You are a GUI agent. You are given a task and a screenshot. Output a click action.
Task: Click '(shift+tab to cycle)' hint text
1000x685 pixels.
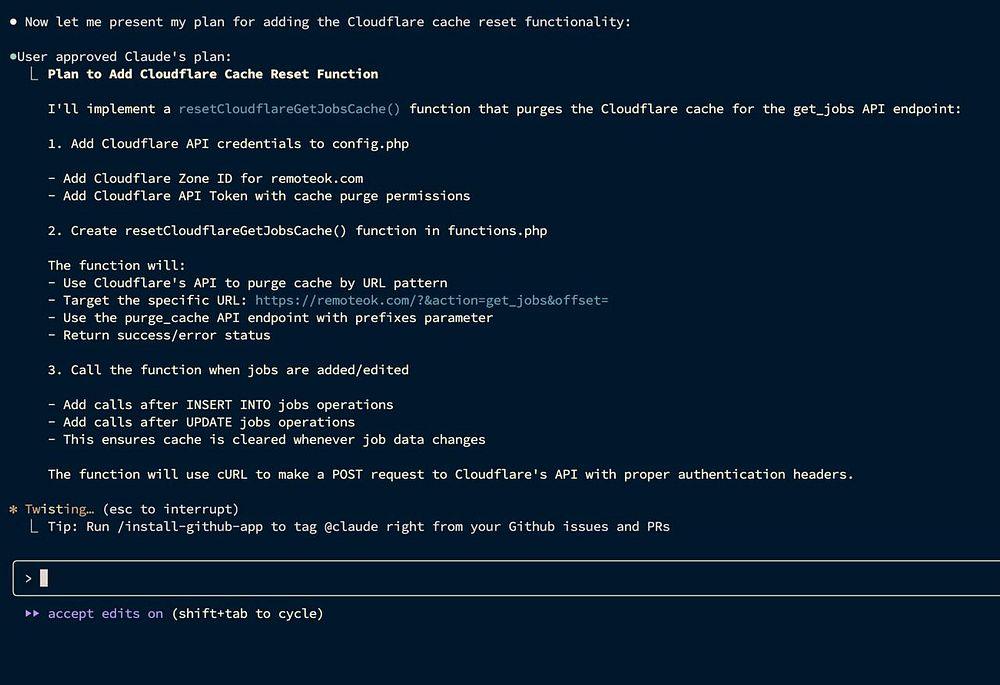click(247, 613)
